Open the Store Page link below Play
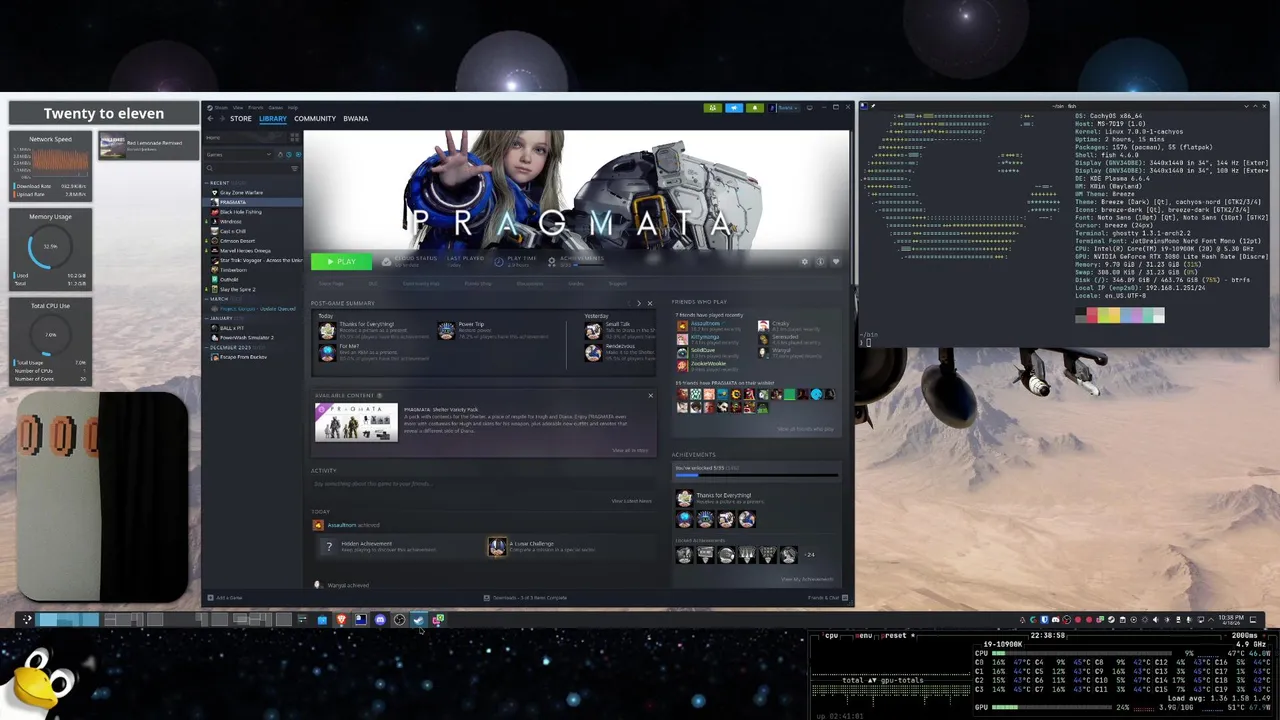The width and height of the screenshot is (1280, 720). [x=331, y=283]
